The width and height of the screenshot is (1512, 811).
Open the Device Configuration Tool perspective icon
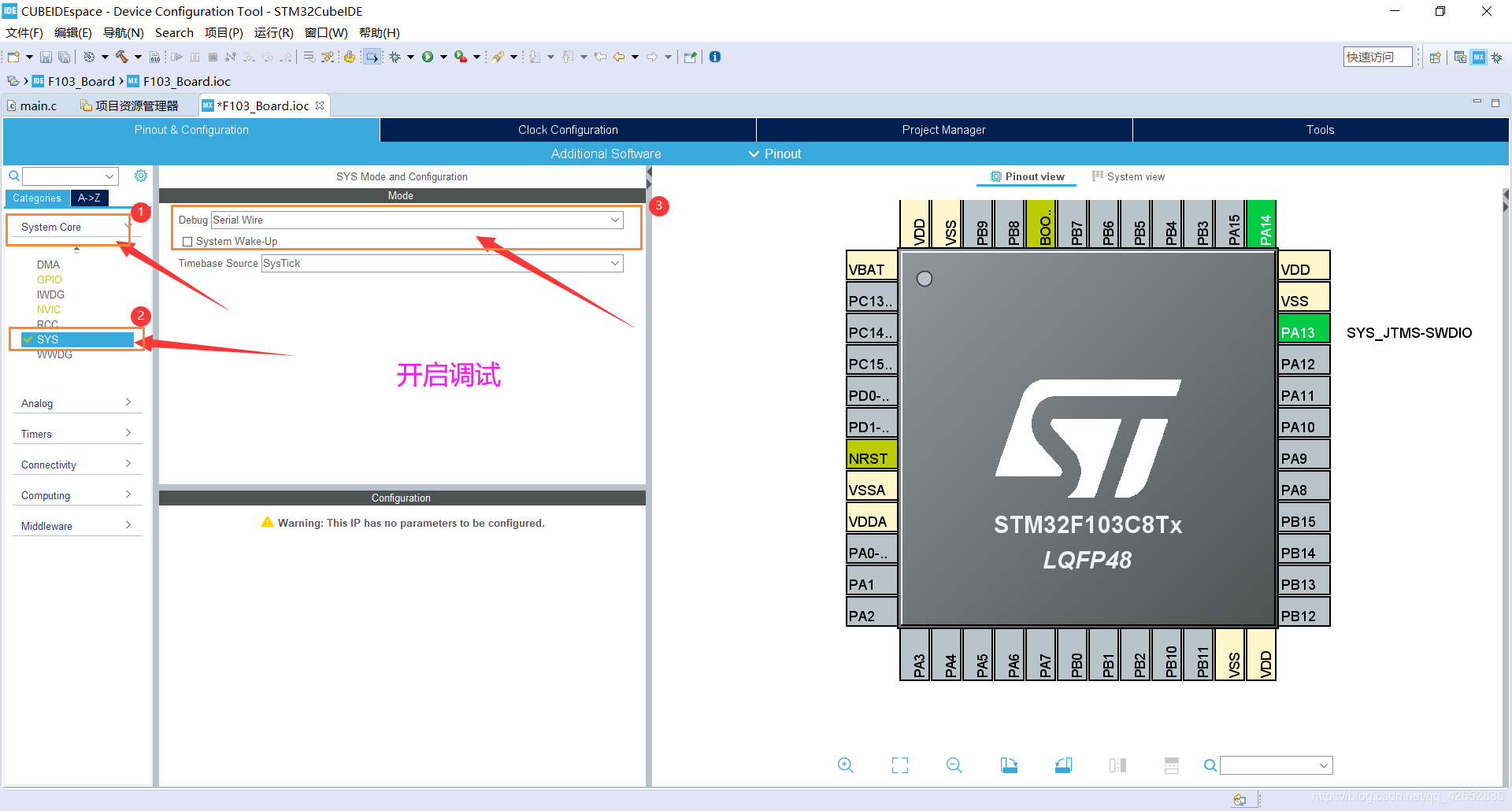(1479, 57)
